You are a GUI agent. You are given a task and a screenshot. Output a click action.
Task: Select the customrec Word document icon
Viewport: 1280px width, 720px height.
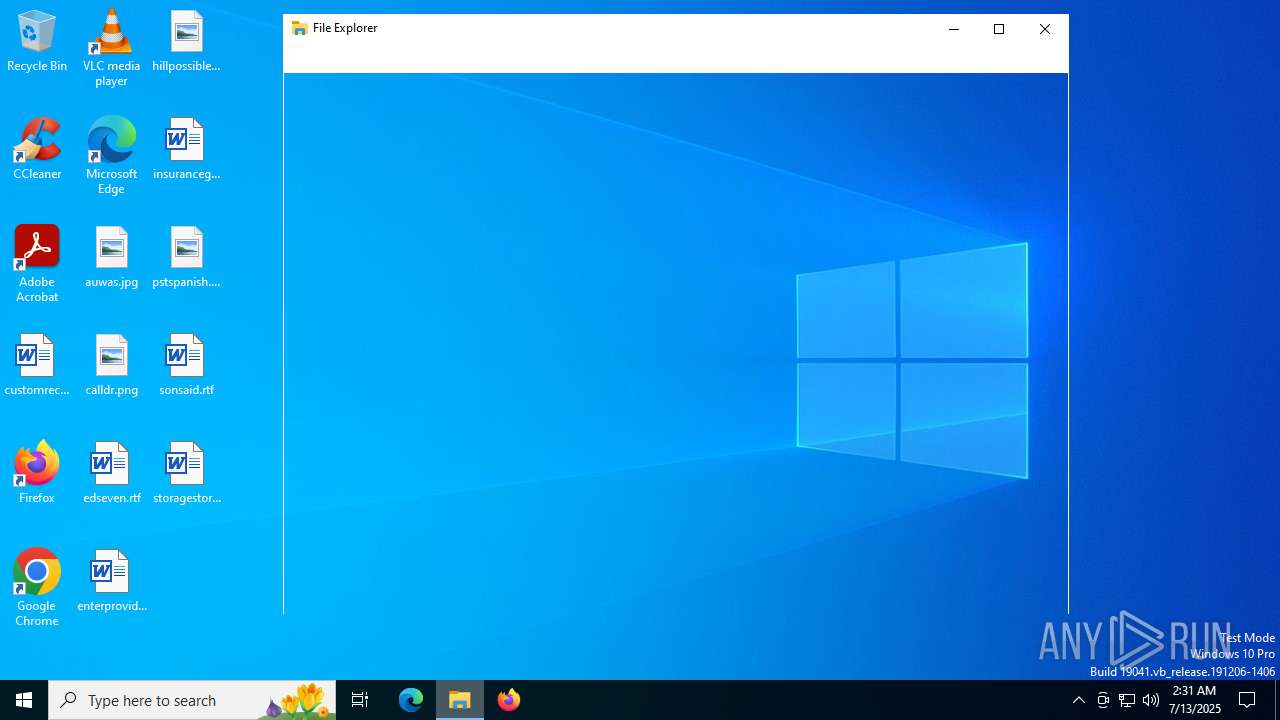(37, 366)
